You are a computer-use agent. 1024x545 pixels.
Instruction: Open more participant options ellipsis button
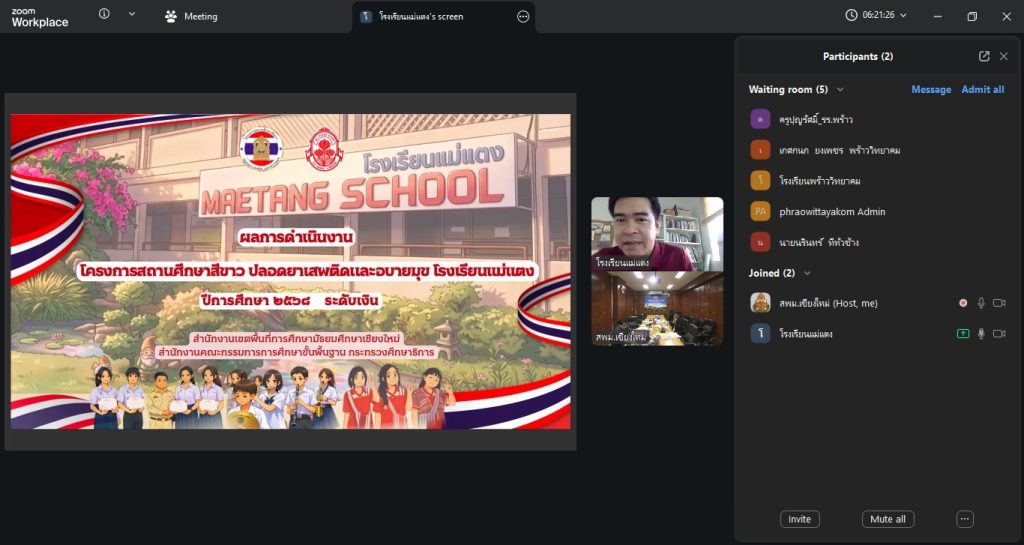coord(964,519)
